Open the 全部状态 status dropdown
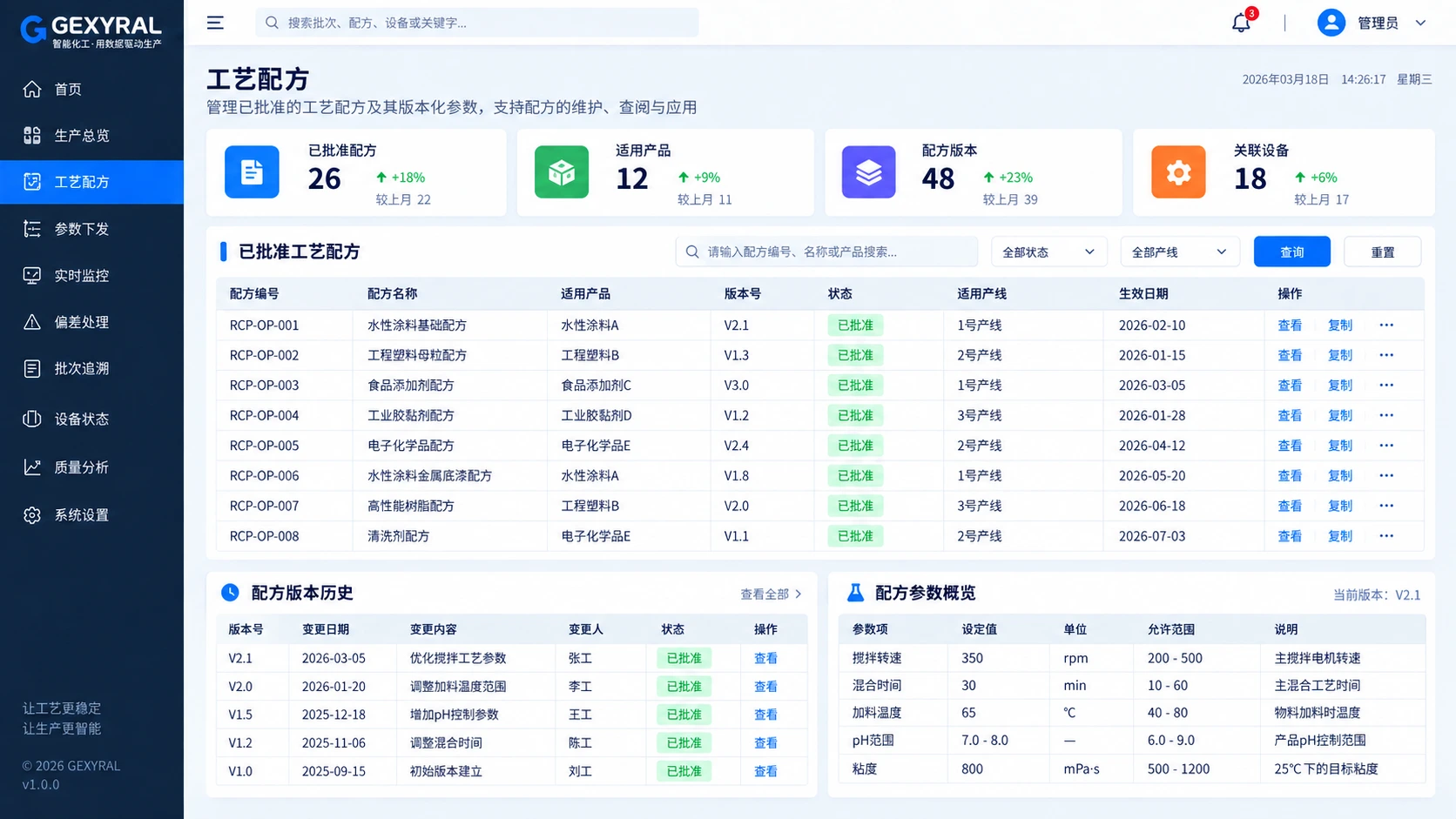Image resolution: width=1456 pixels, height=819 pixels. (1048, 252)
